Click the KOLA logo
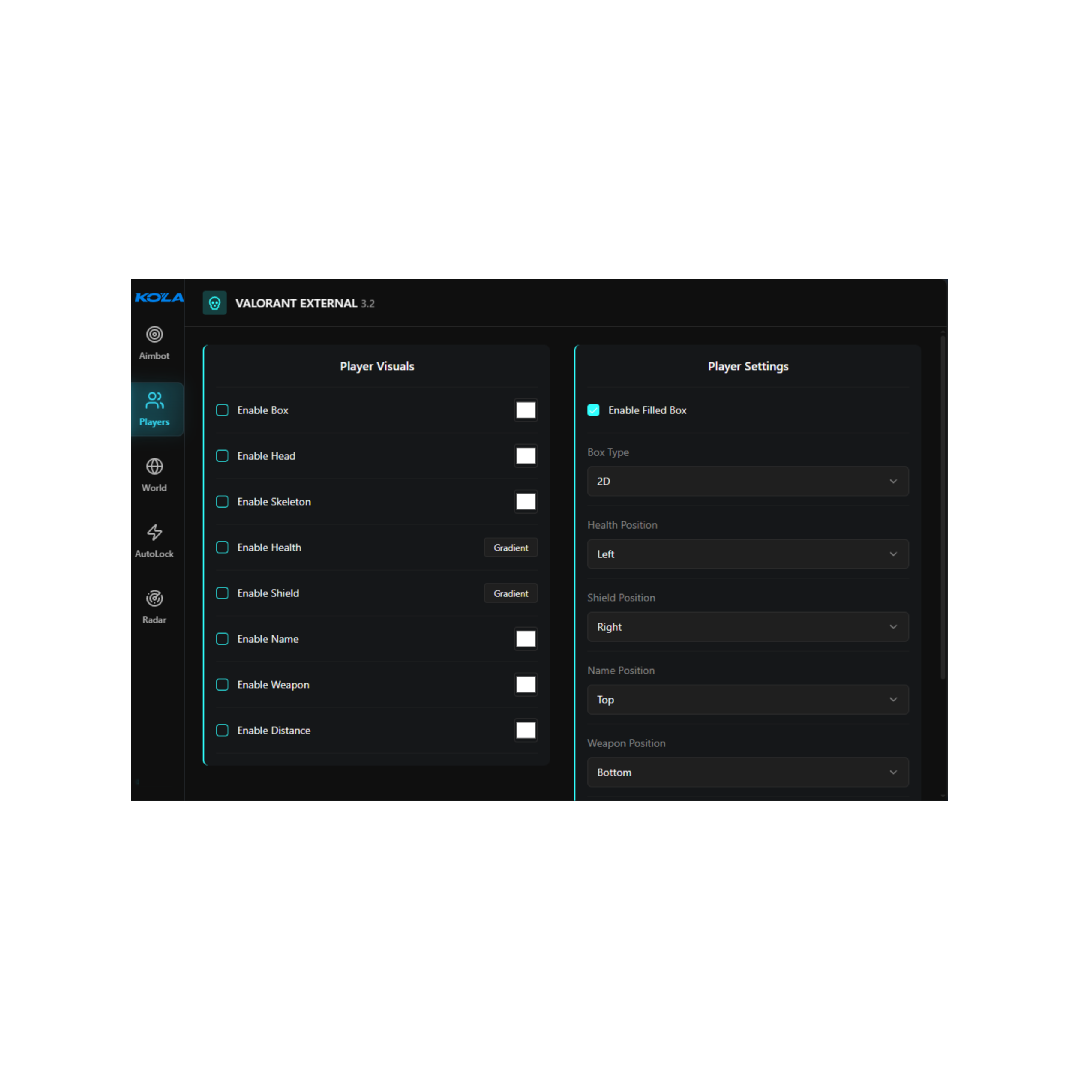The width and height of the screenshot is (1080, 1080). (158, 297)
